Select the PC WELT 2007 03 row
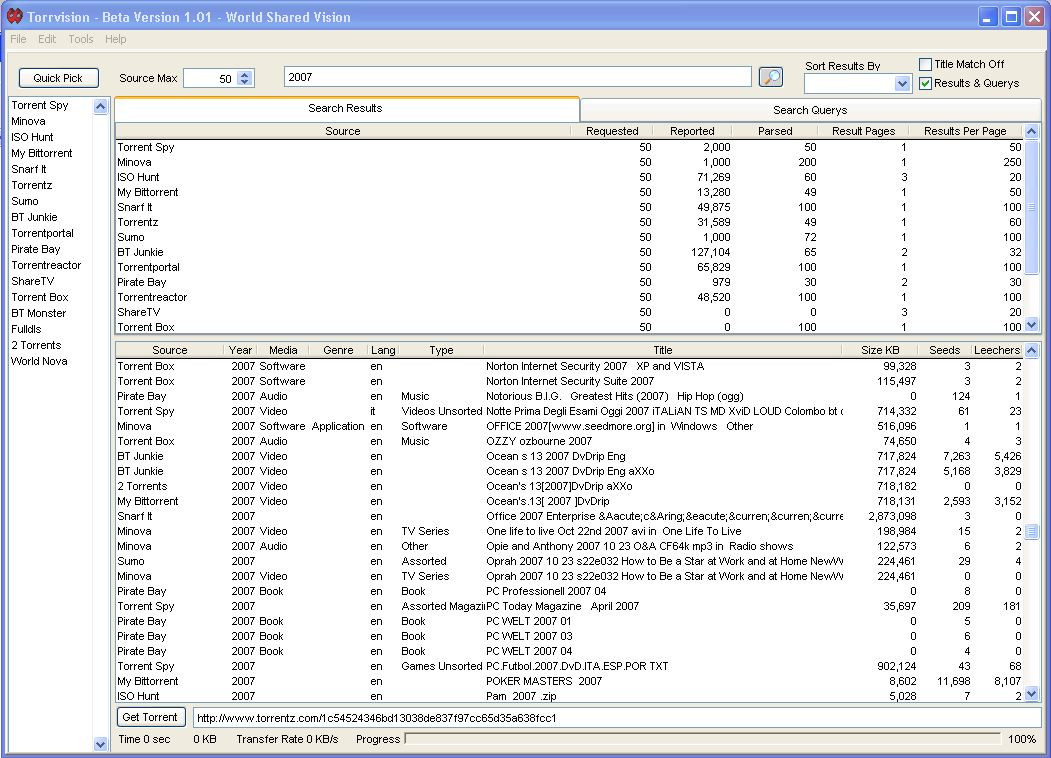The image size is (1051, 758). (570, 636)
